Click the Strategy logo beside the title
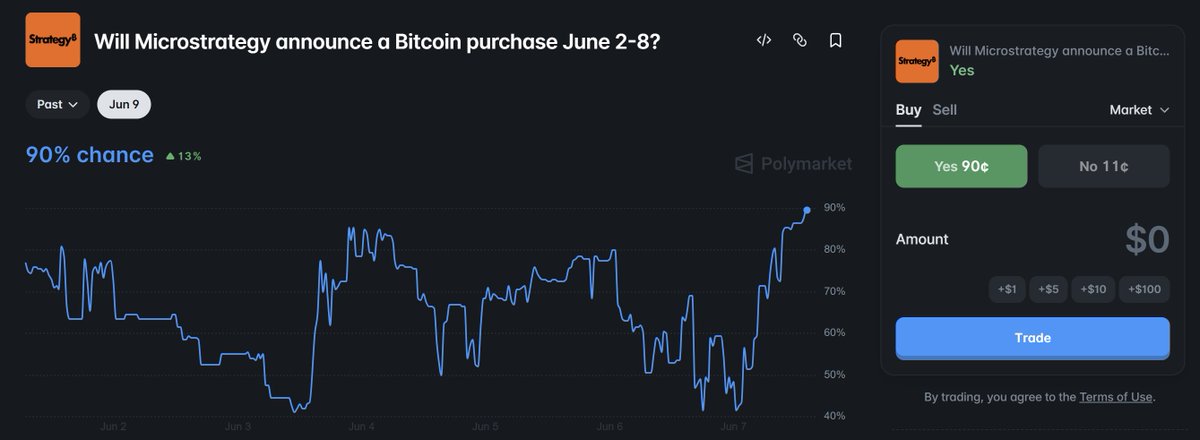 pos(52,40)
